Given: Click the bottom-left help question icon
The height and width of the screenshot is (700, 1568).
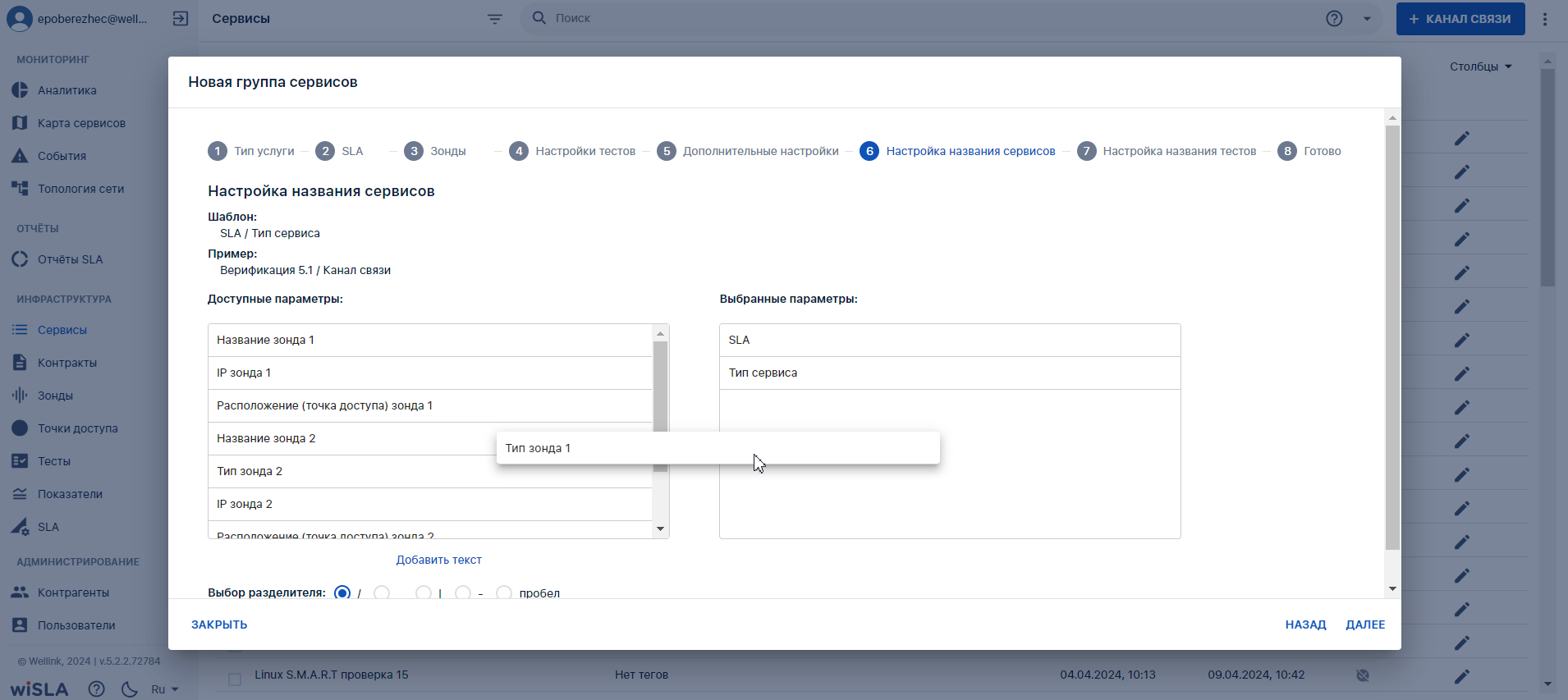Looking at the screenshot, I should (97, 689).
